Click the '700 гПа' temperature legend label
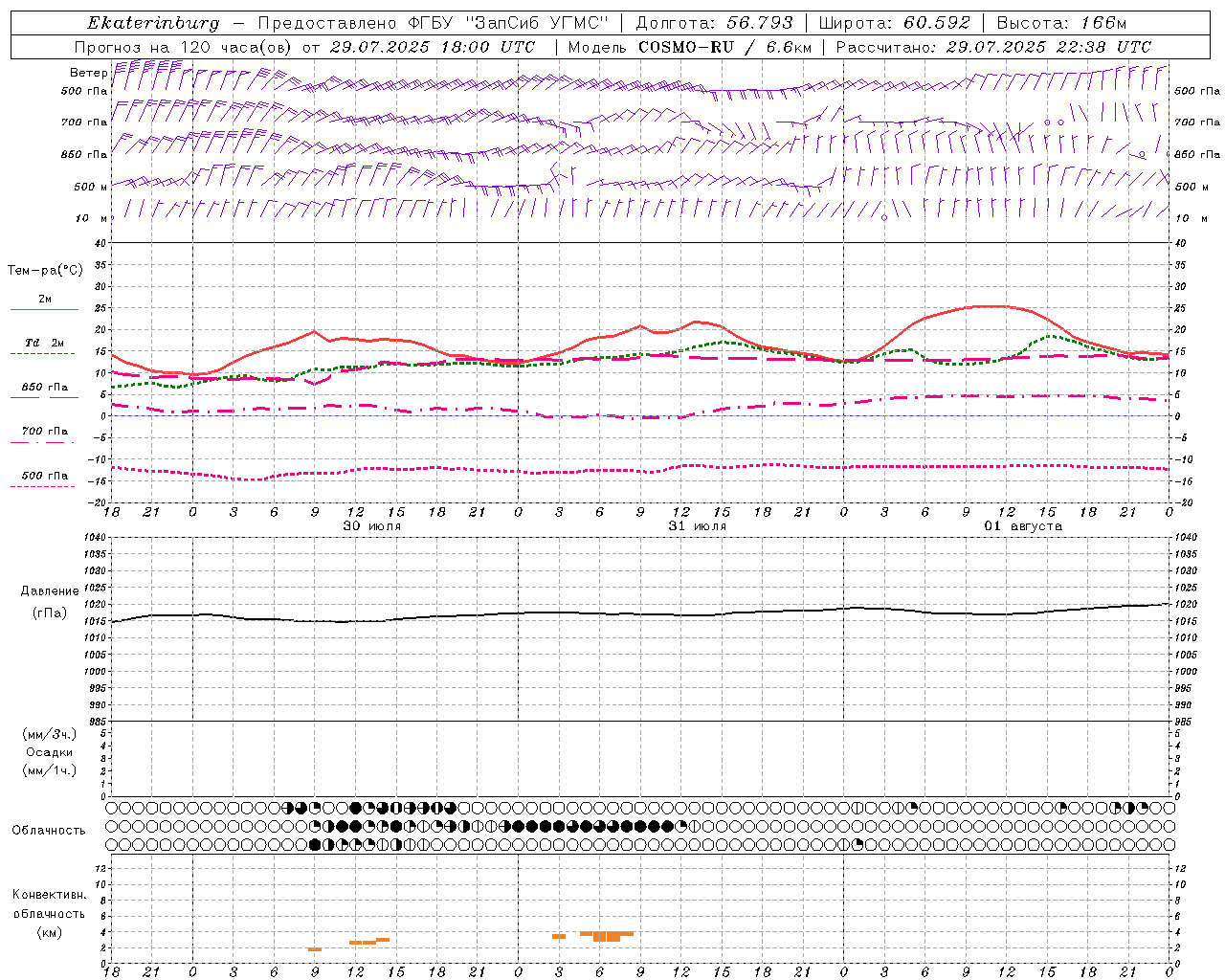Viewport: 1225px width, 980px height. 45,431
